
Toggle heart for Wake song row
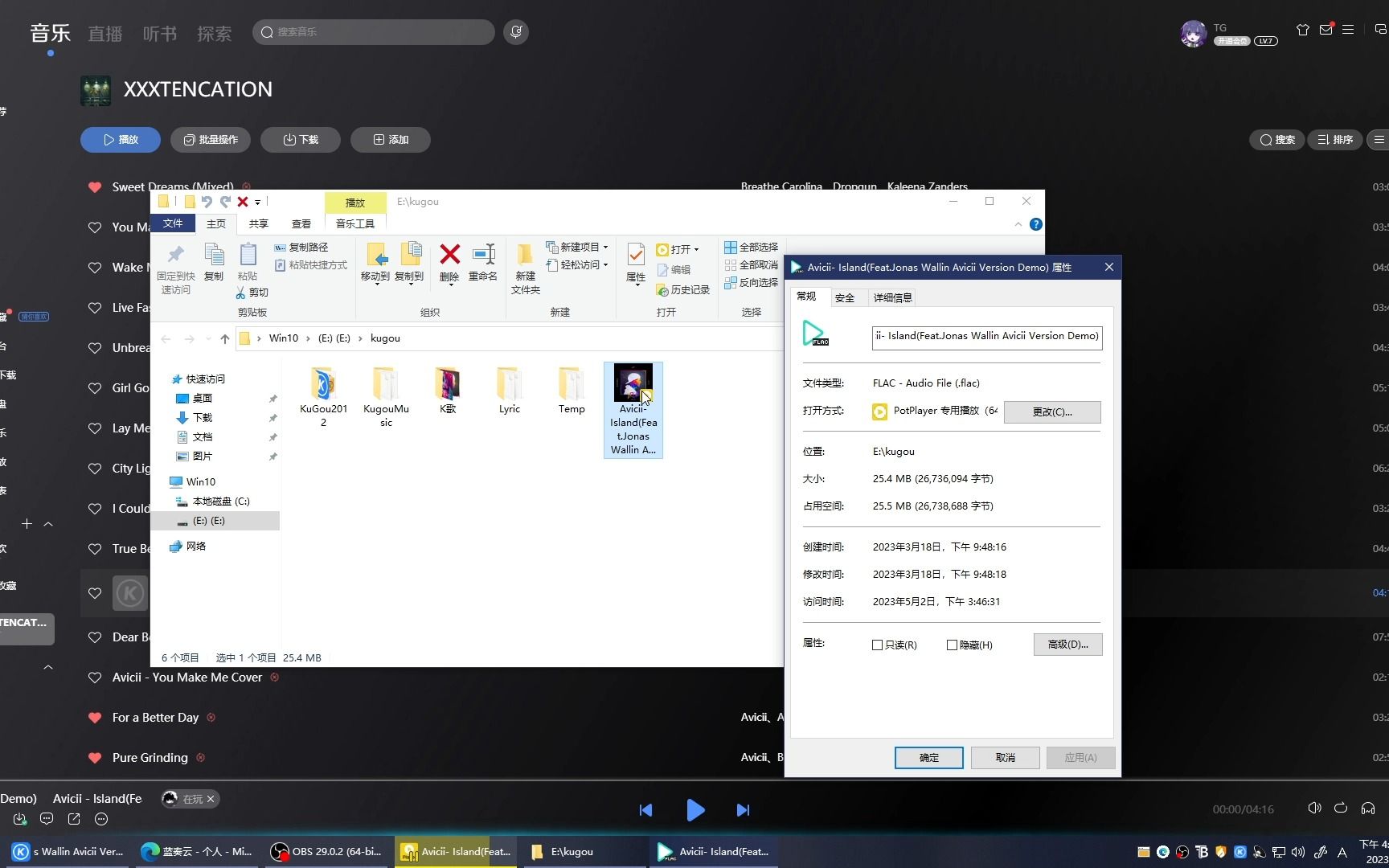(x=95, y=268)
